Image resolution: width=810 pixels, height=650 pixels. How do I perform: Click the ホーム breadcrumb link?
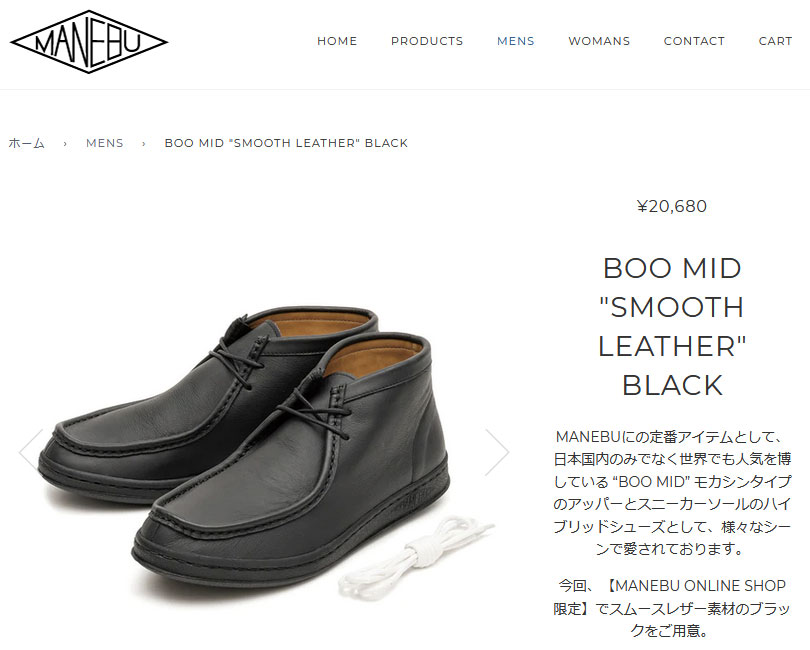[x=26, y=143]
